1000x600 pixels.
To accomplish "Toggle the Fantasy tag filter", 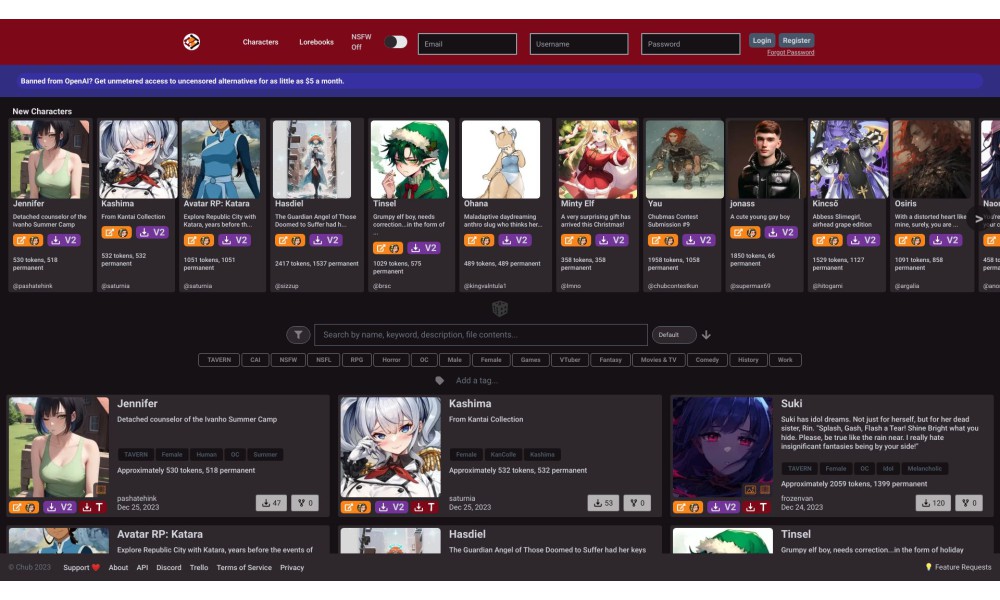I will (x=610, y=360).
